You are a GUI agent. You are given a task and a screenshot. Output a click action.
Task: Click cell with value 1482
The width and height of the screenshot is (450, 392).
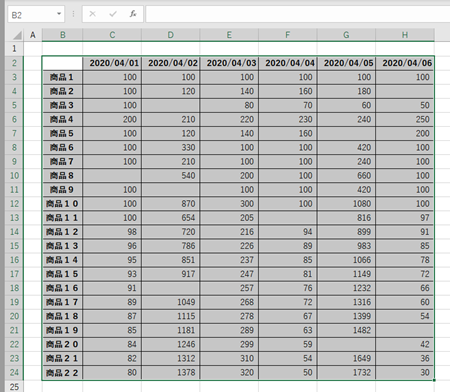click(x=346, y=330)
